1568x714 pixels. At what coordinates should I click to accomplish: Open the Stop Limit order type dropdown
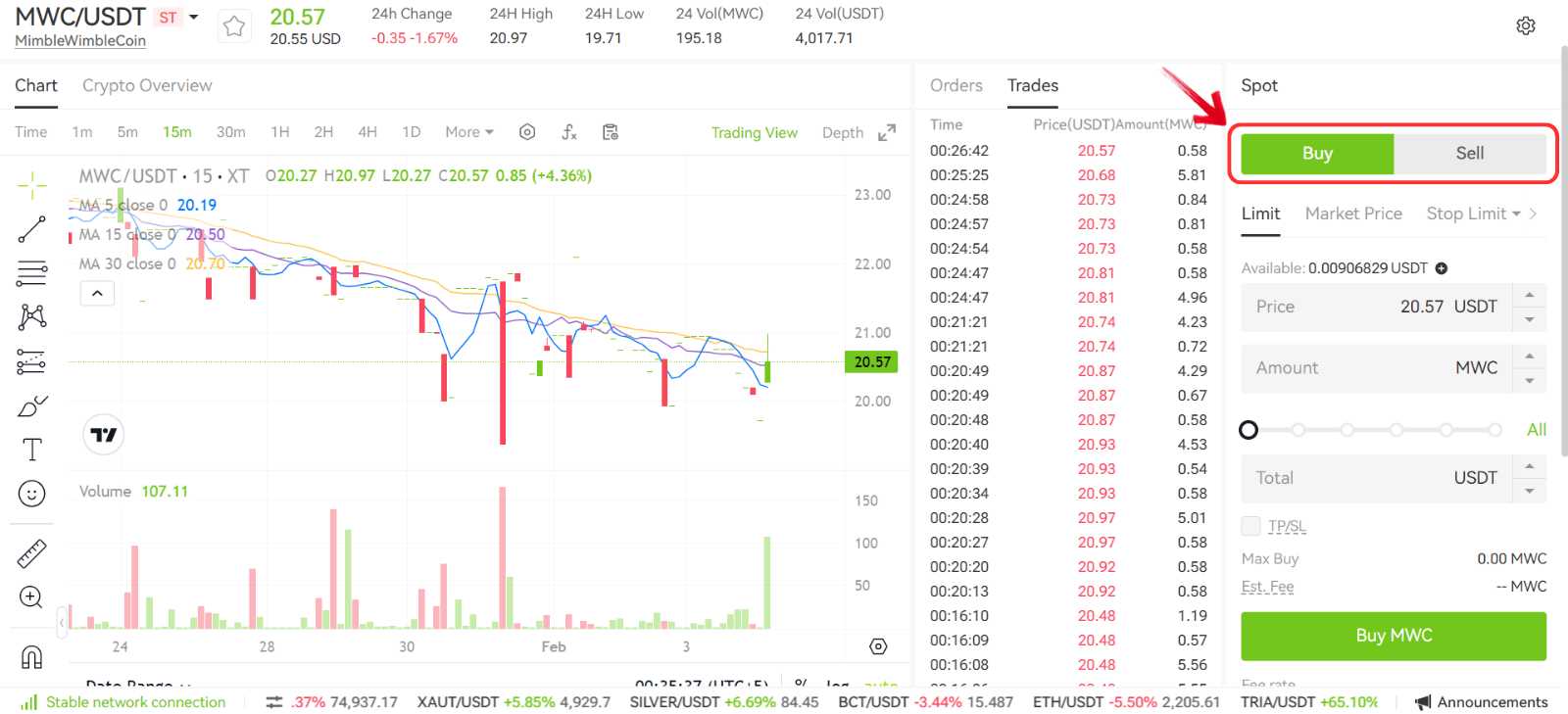point(1474,214)
